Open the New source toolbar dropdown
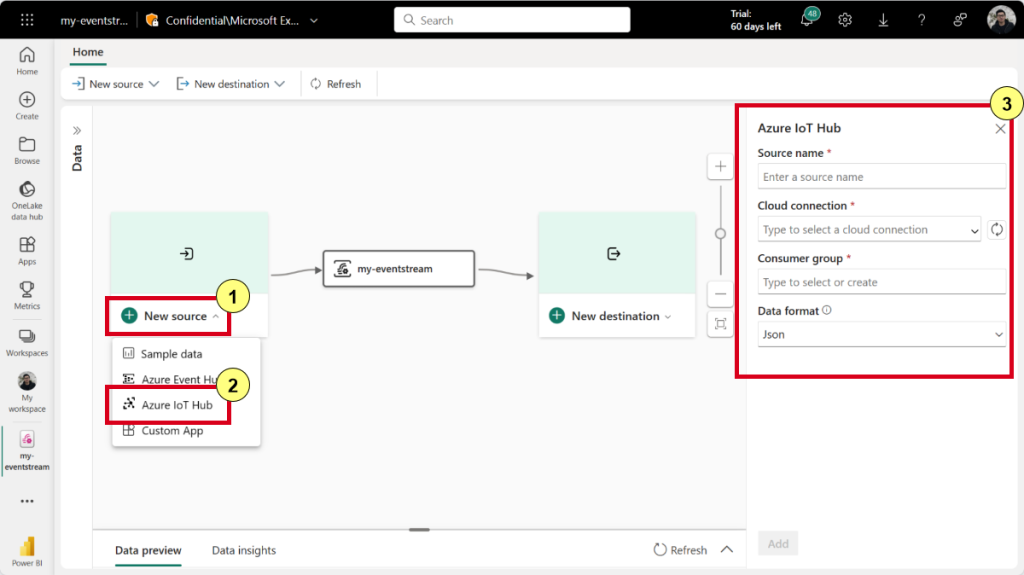The image size is (1024, 575). coord(116,84)
